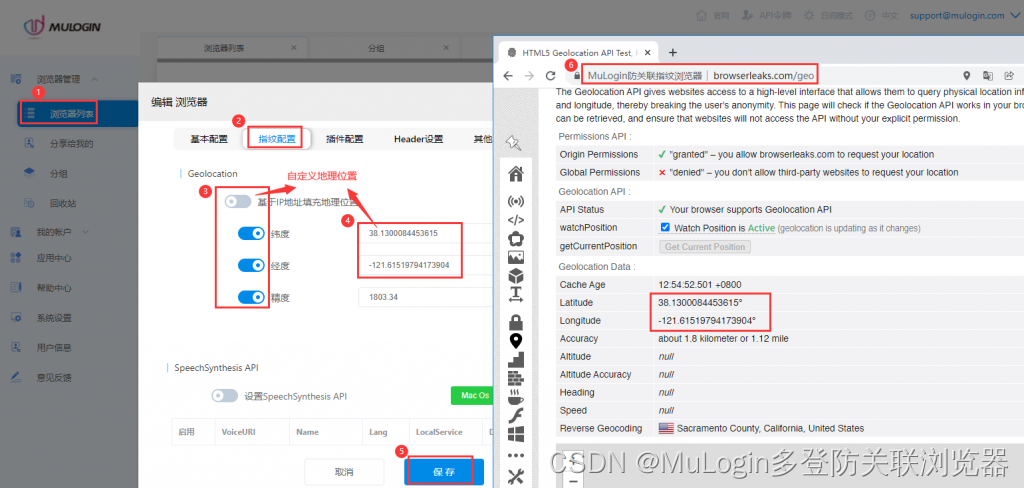
Task: Open the support@mulogin.com account dropdown
Action: pyautogui.click(x=965, y=15)
